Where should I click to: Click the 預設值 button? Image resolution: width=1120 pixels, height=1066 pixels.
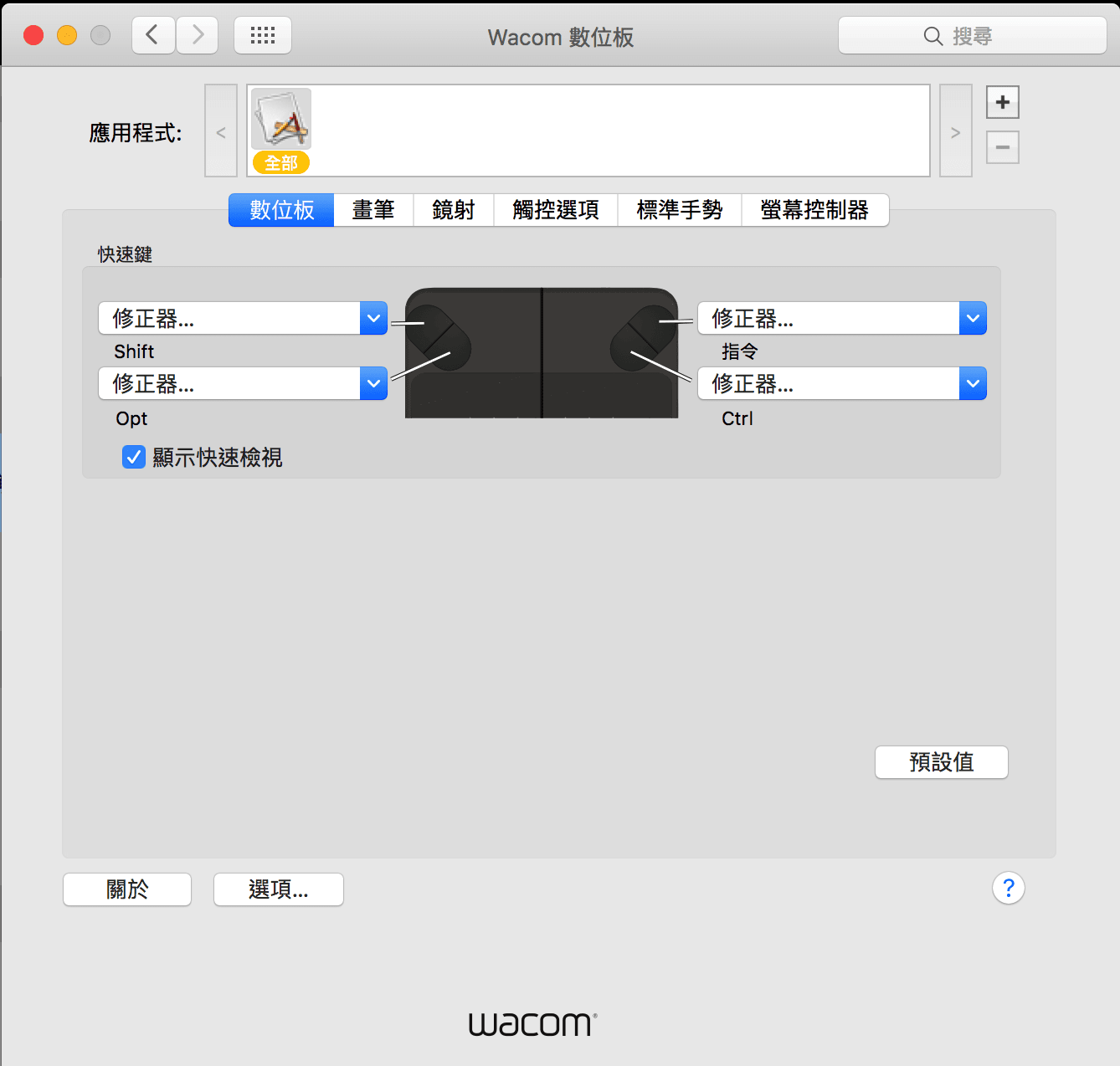[x=942, y=762]
